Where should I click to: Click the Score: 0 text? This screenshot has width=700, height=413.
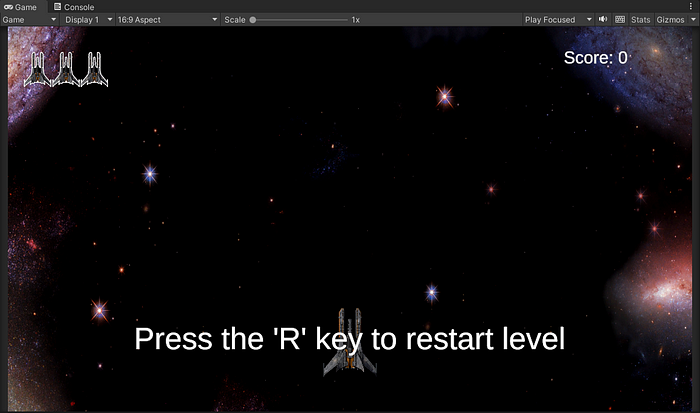point(596,58)
